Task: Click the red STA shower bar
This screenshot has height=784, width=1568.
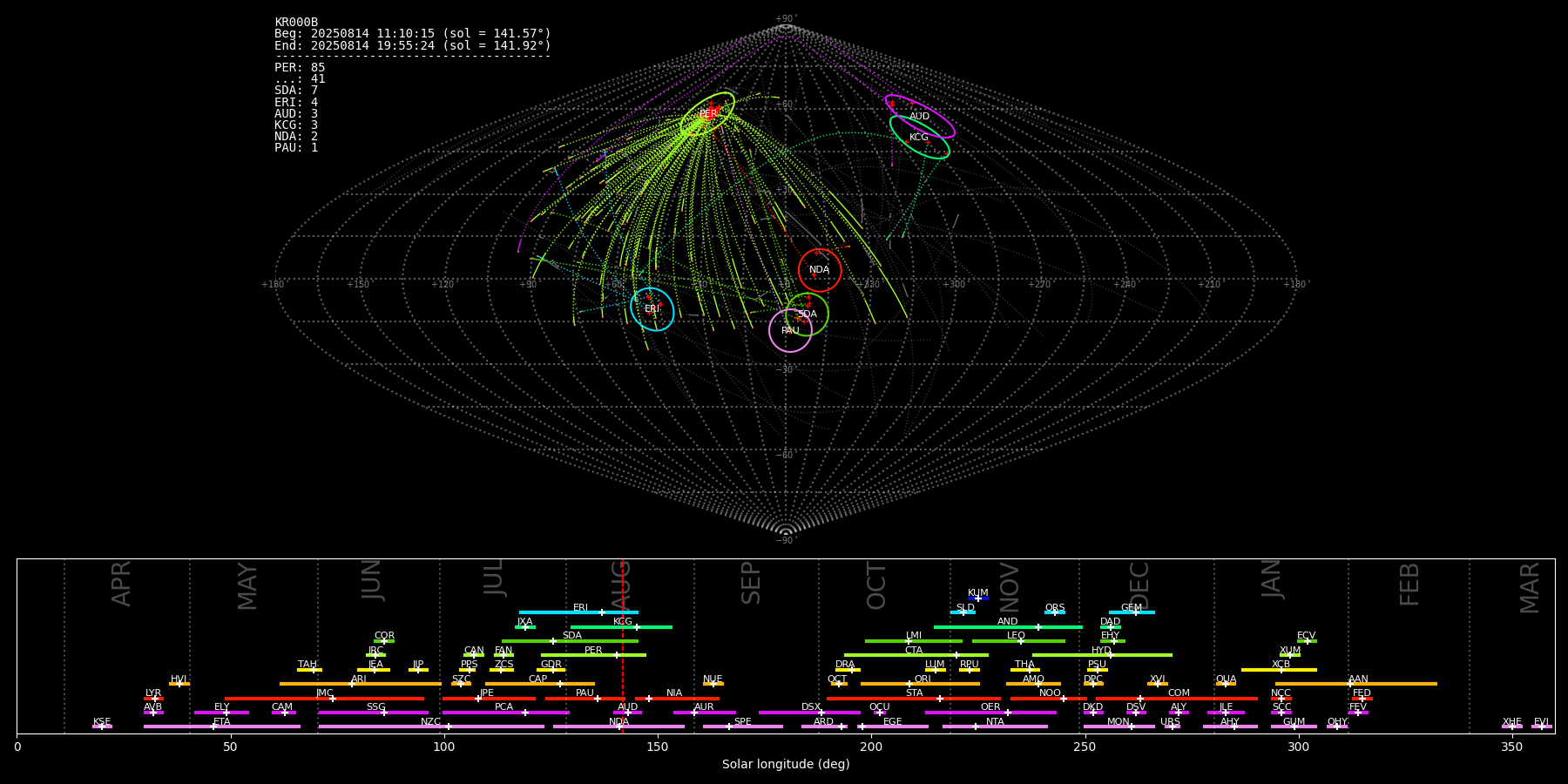Action: pyautogui.click(x=914, y=699)
